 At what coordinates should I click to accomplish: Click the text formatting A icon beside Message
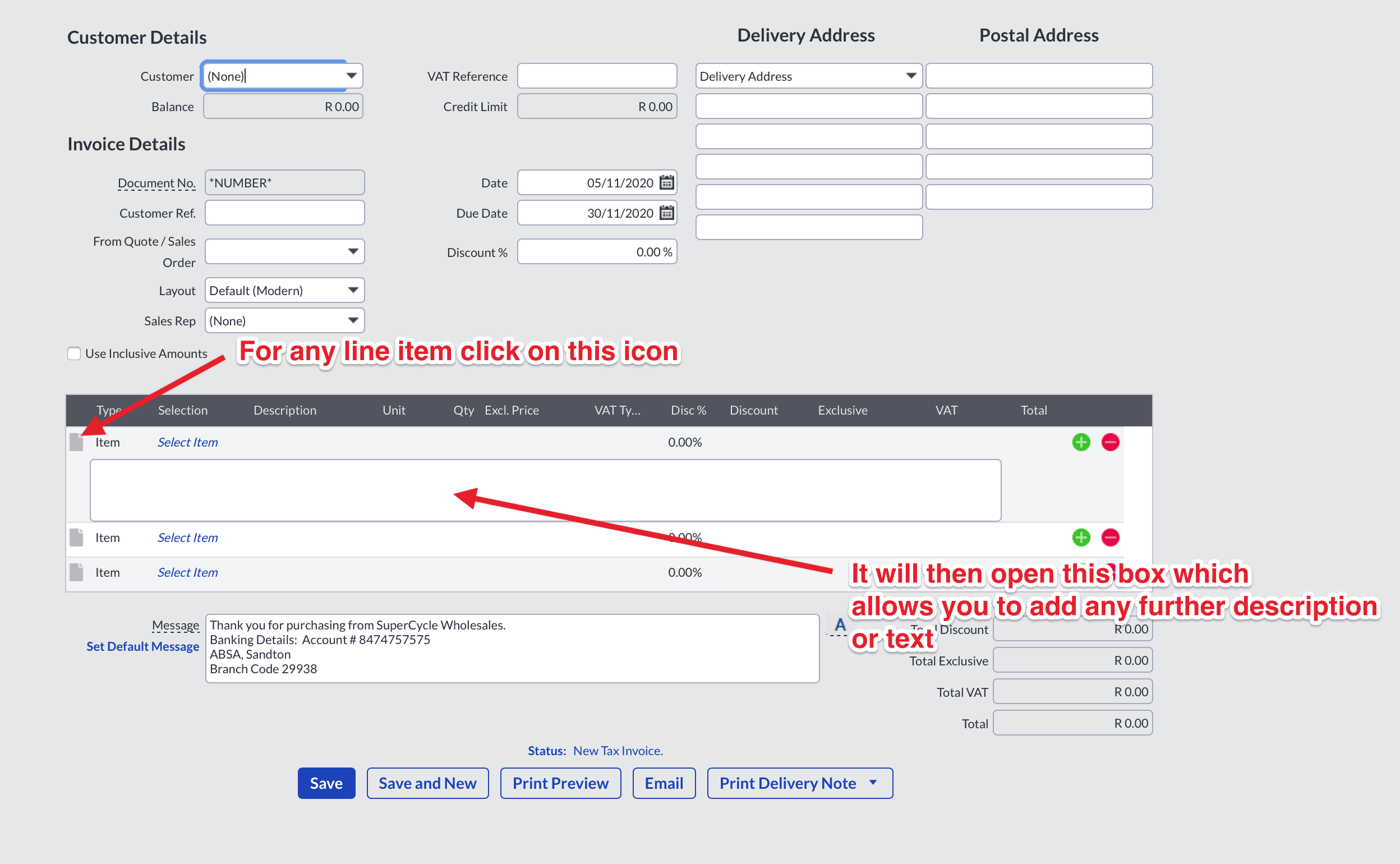840,624
